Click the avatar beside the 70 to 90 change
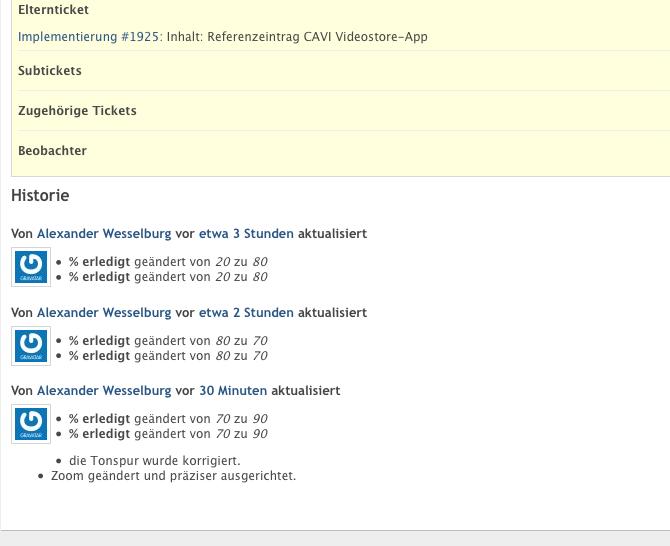Viewport: 670px width, 546px height. point(31,424)
